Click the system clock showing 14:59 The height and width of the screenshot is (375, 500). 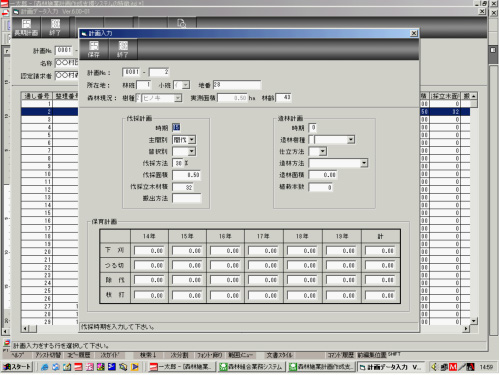tap(486, 367)
